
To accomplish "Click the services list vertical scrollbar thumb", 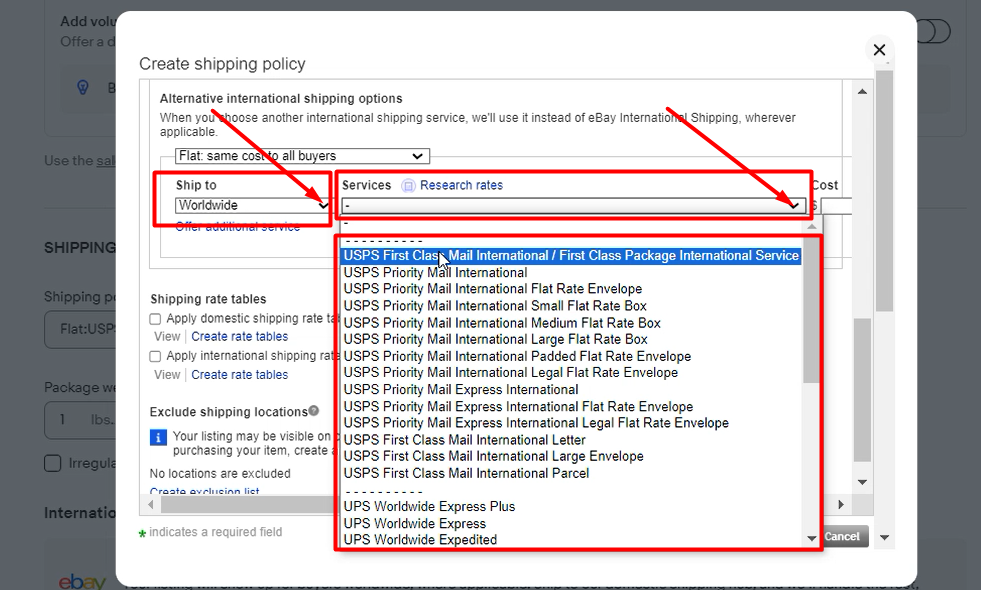I will [811, 309].
